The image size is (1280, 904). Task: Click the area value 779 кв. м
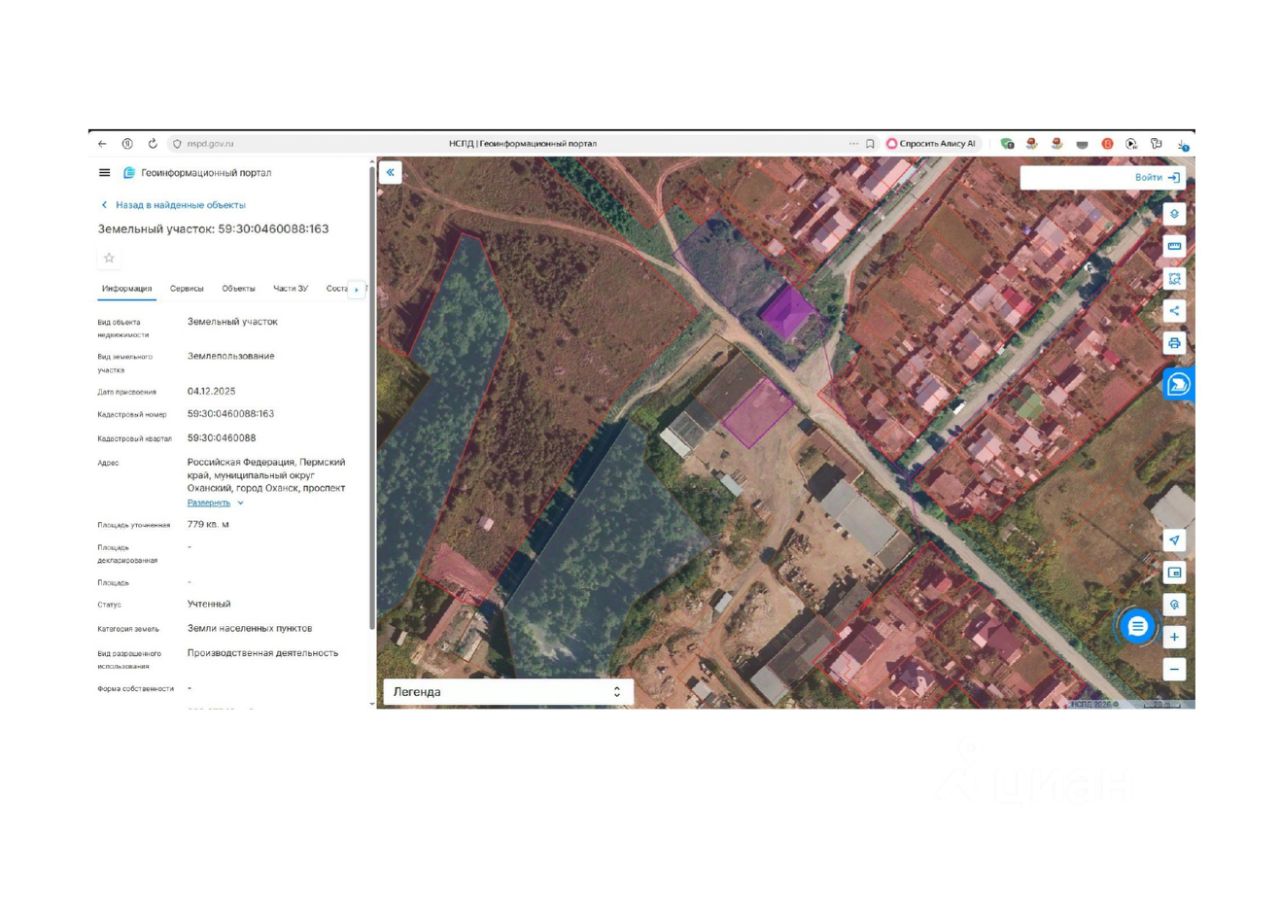tap(208, 524)
